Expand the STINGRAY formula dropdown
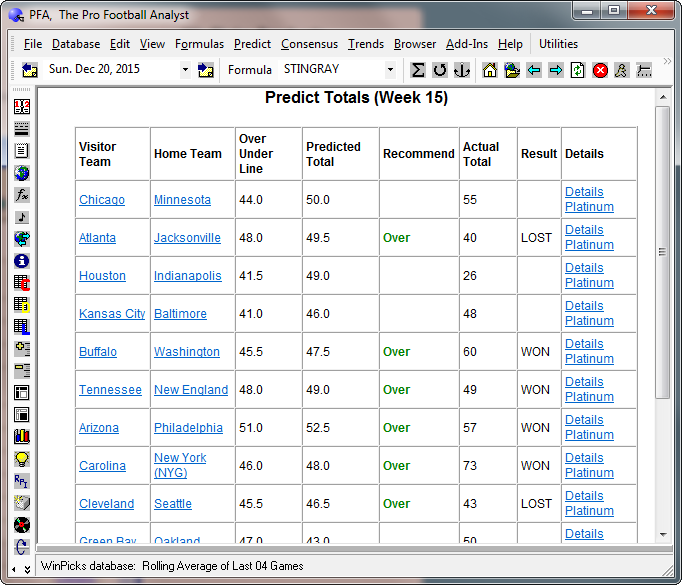Screen dimensions: 682x585 (x=390, y=70)
